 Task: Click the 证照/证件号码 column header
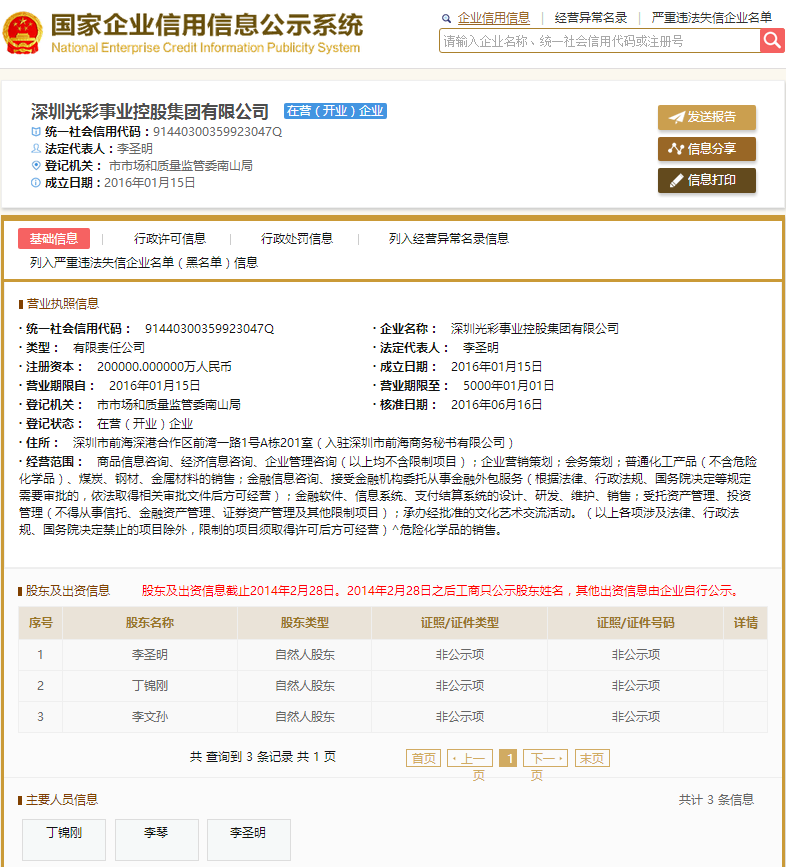(635, 623)
